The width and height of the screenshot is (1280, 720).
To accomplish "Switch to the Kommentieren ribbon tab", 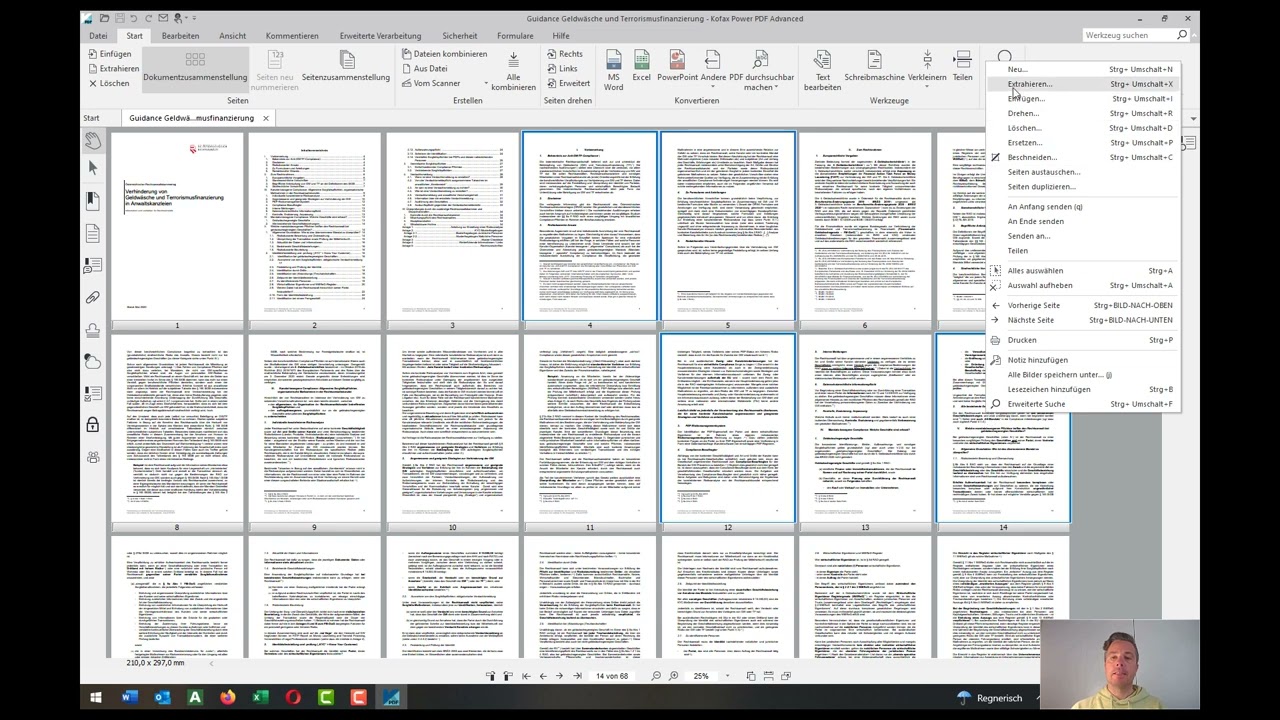I will tap(292, 36).
